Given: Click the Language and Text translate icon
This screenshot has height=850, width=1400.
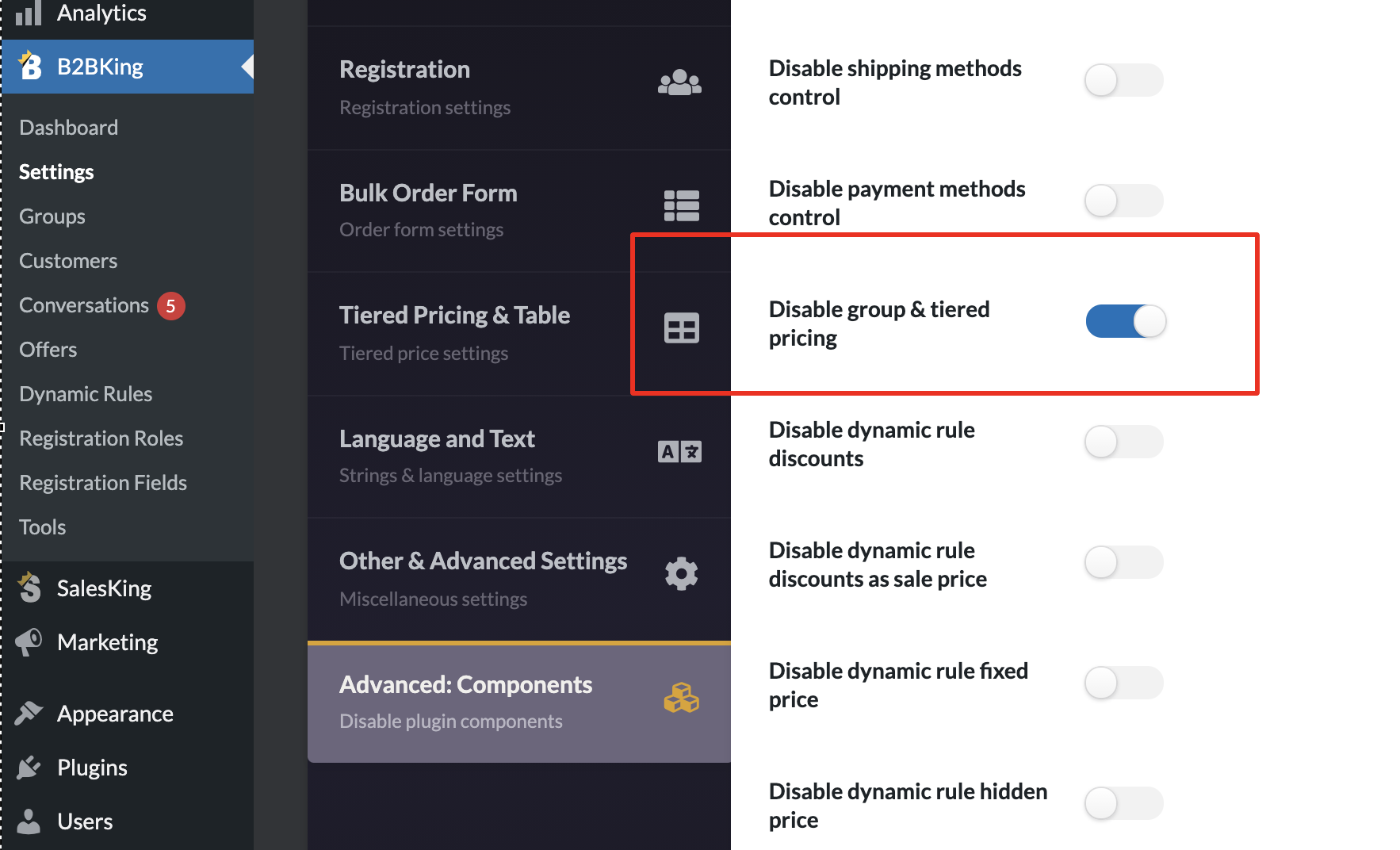Looking at the screenshot, I should coord(679,451).
